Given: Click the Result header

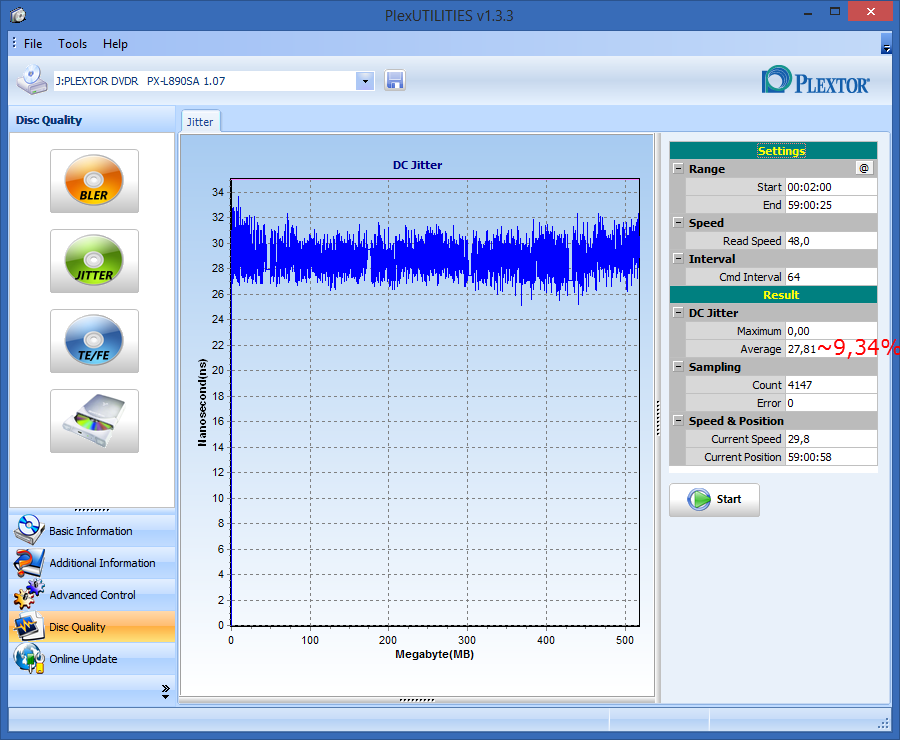Looking at the screenshot, I should click(x=773, y=295).
